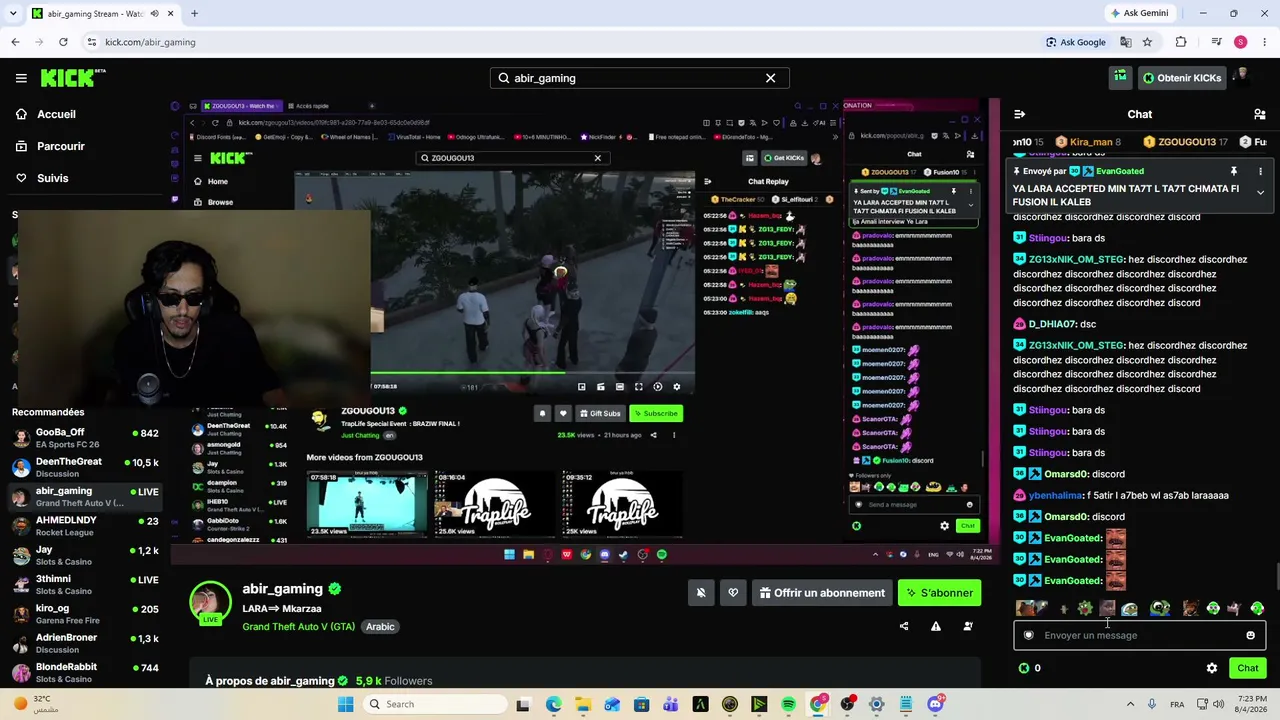Click Ask Google in address bar
This screenshot has height=720, width=1280.
tap(1076, 42)
